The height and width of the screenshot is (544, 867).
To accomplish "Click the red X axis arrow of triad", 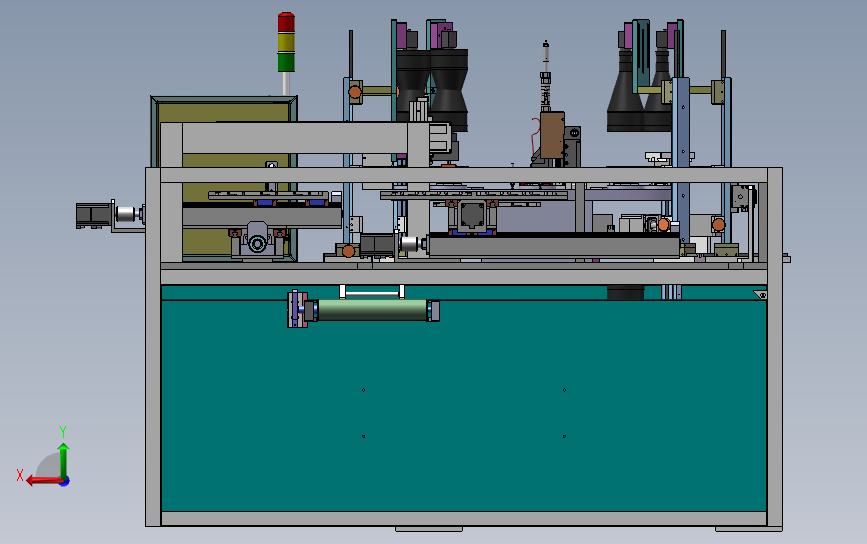I will pyautogui.click(x=43, y=480).
